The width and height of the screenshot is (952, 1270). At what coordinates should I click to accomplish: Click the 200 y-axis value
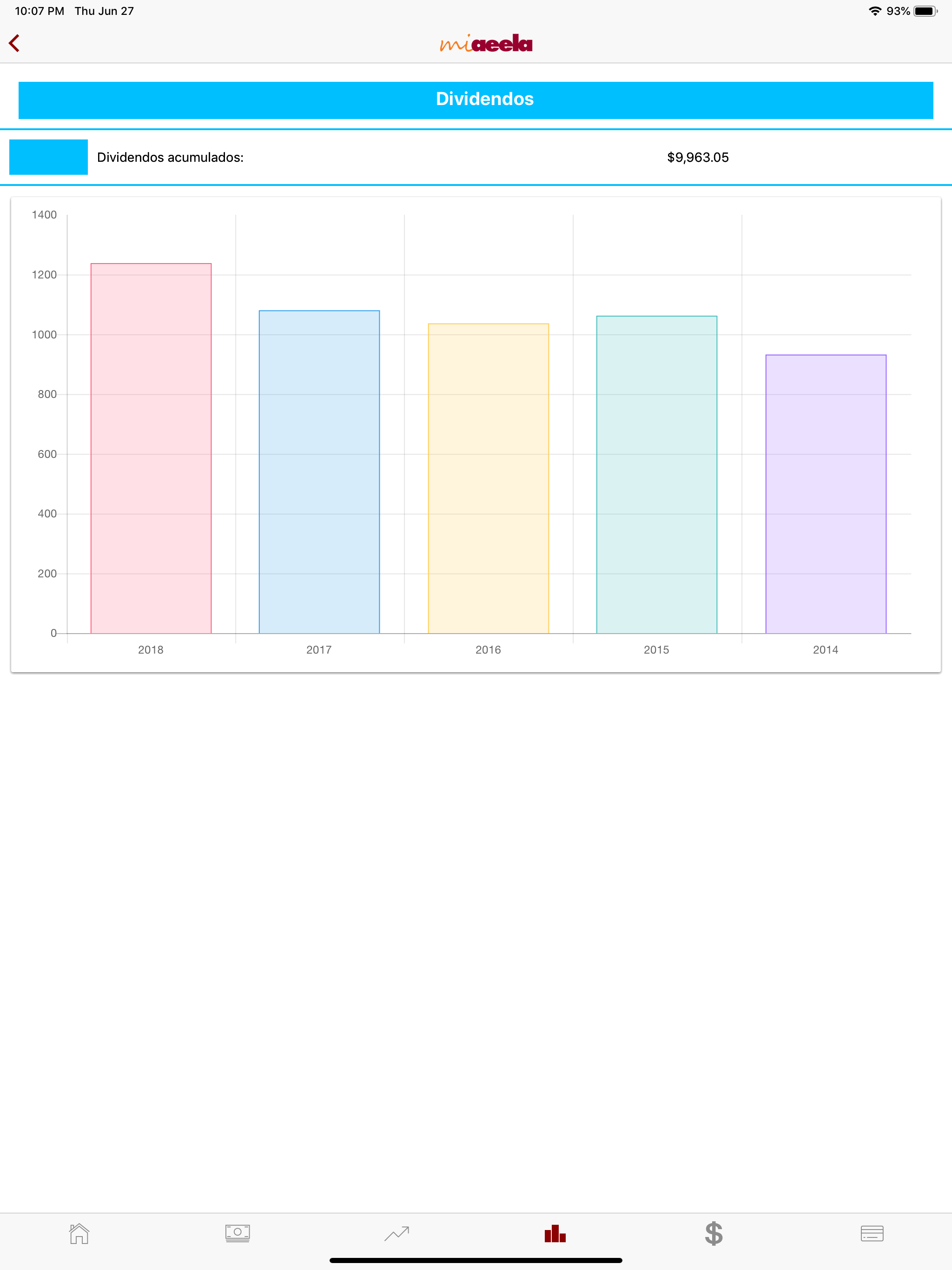coord(47,574)
